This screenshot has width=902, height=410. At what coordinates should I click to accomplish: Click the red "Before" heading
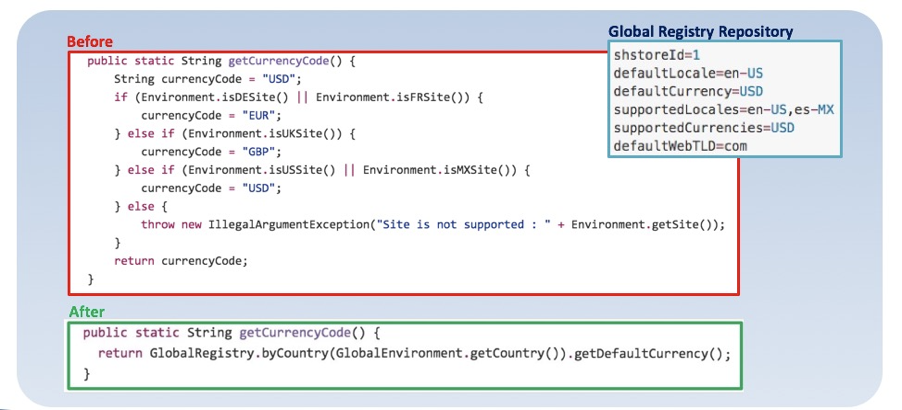(x=90, y=42)
